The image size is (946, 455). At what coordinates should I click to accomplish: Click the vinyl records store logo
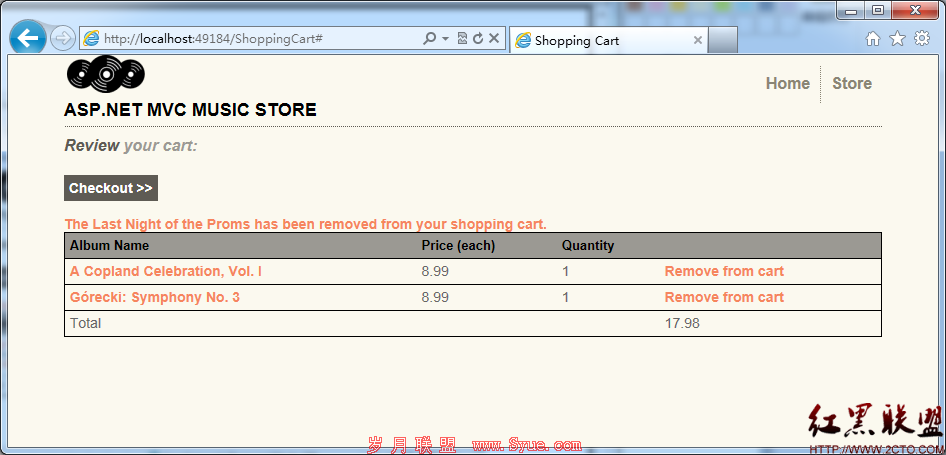(x=106, y=74)
